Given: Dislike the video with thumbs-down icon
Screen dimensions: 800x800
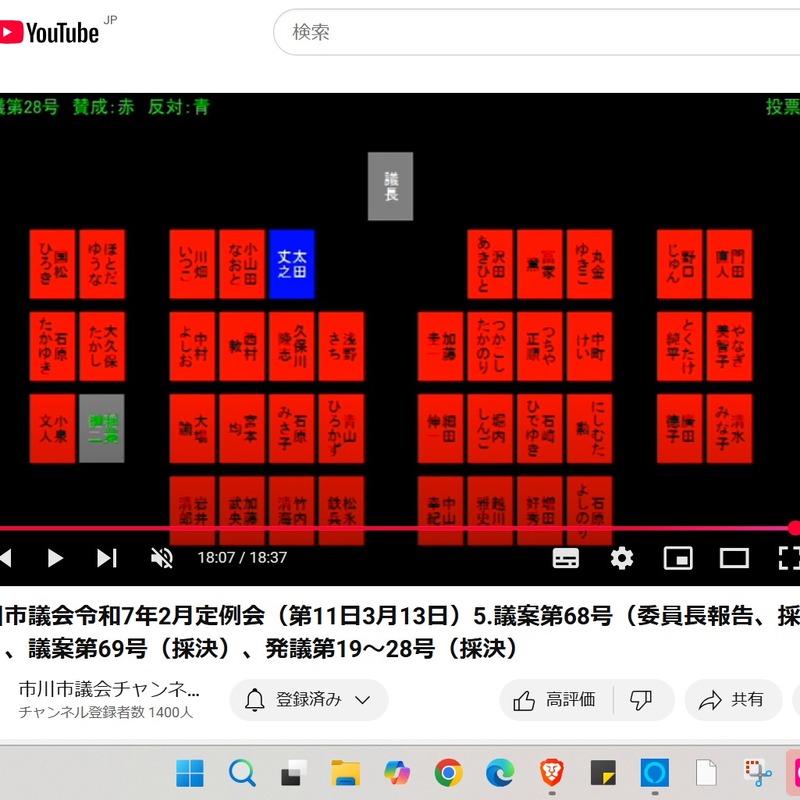Looking at the screenshot, I should (x=641, y=700).
